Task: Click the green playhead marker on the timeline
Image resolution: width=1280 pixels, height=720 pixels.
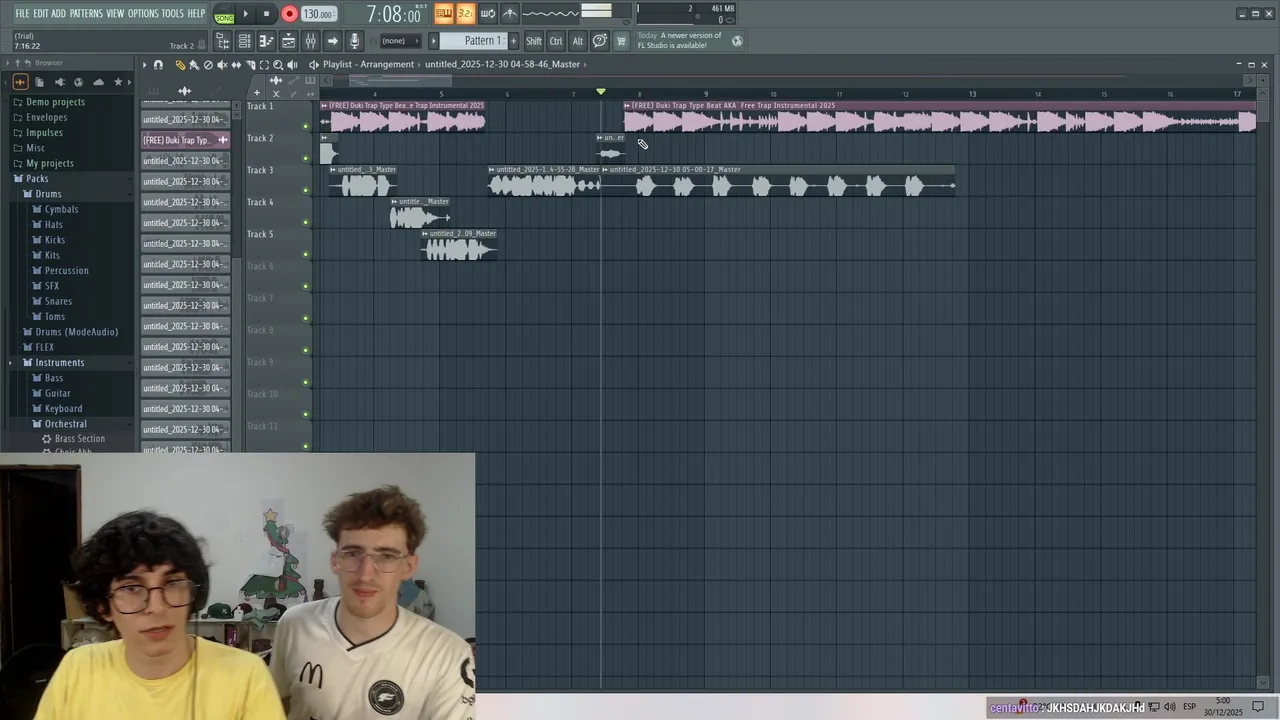Action: pos(601,92)
